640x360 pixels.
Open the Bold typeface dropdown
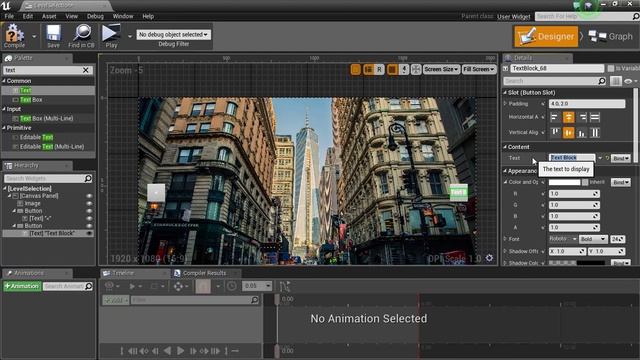point(593,239)
